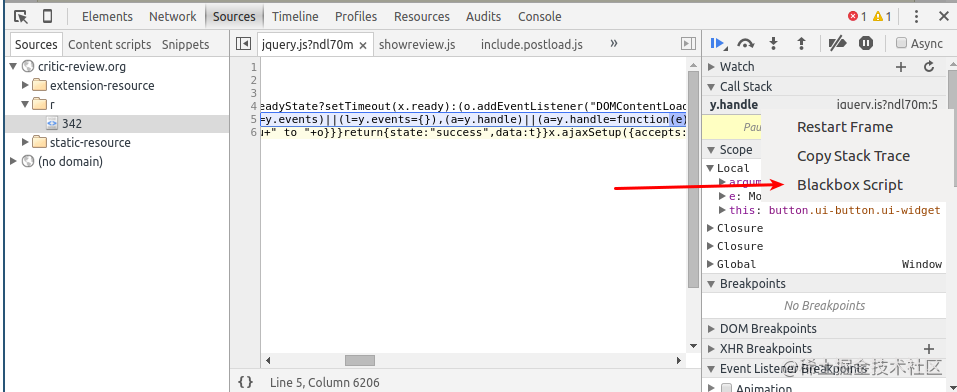The height and width of the screenshot is (392, 957).
Task: Select the y.handle call stack frame
Action: 823,105
